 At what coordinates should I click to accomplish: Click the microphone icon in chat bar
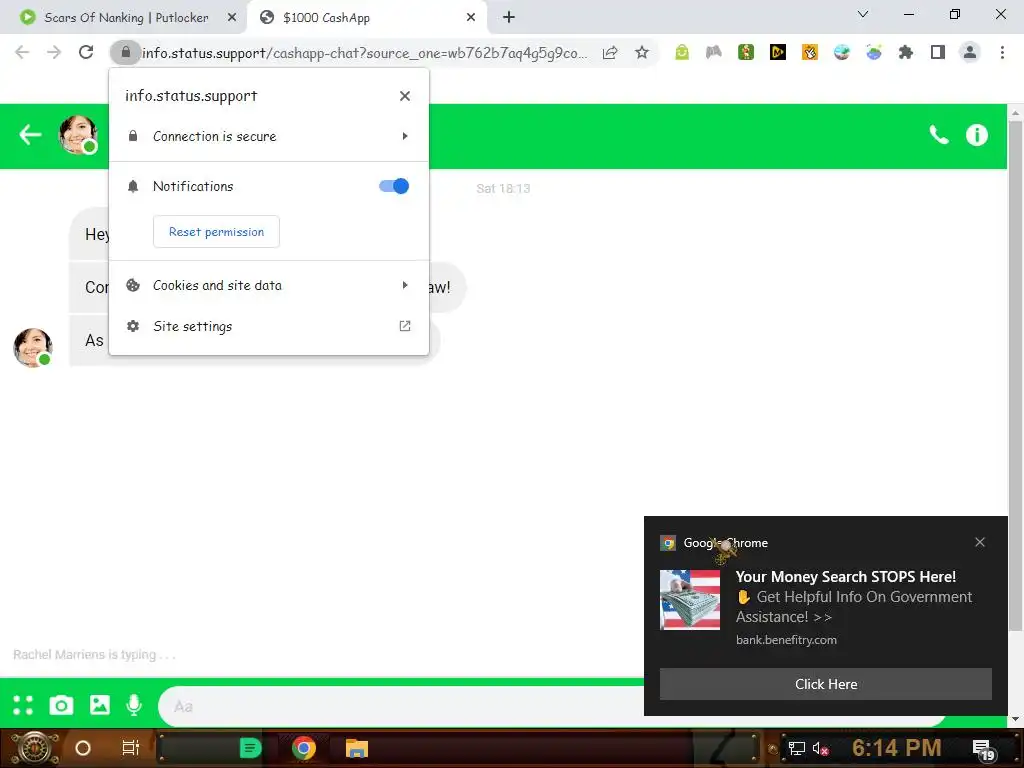tap(135, 705)
